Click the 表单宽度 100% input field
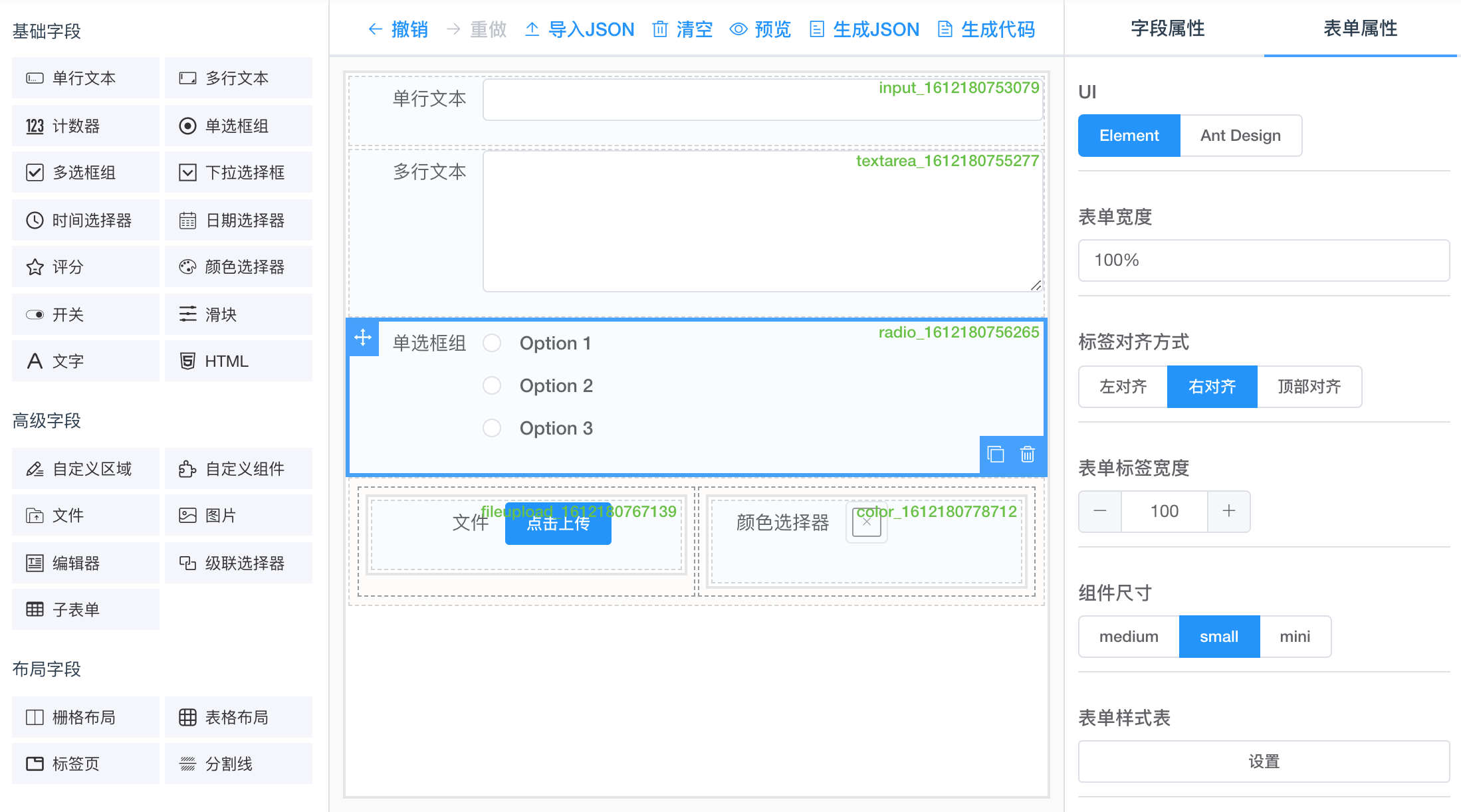1461x812 pixels. [x=1263, y=260]
